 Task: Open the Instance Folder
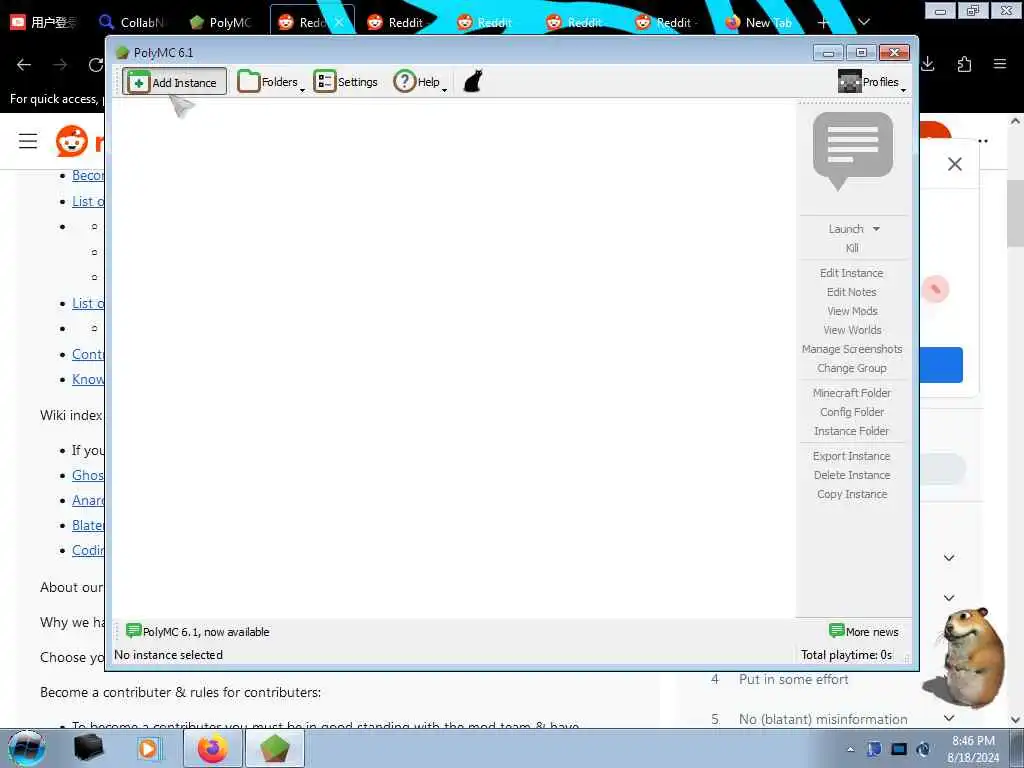point(852,430)
